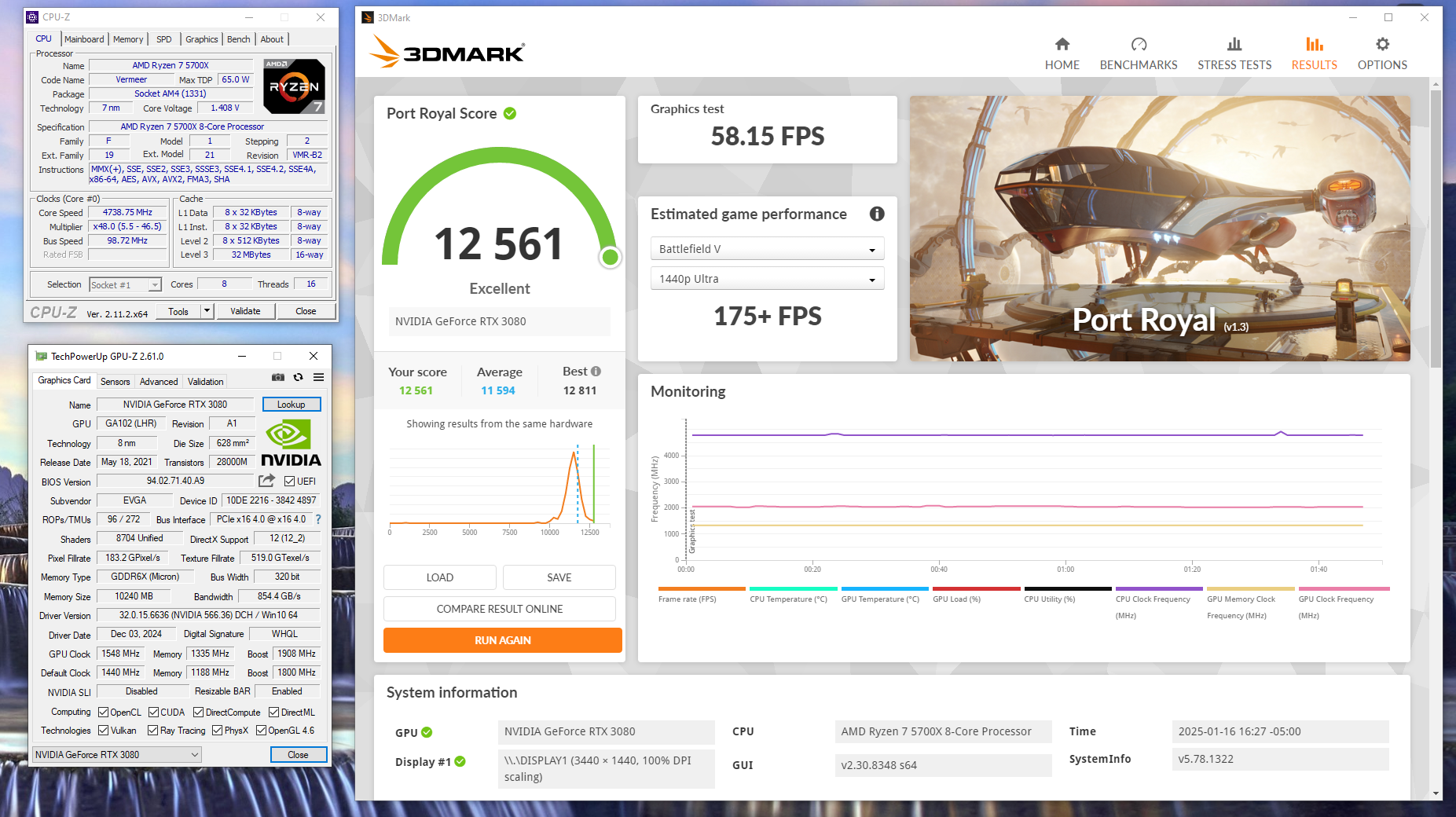Click the Frame rate (FPS) orange legend swatch

(x=702, y=588)
